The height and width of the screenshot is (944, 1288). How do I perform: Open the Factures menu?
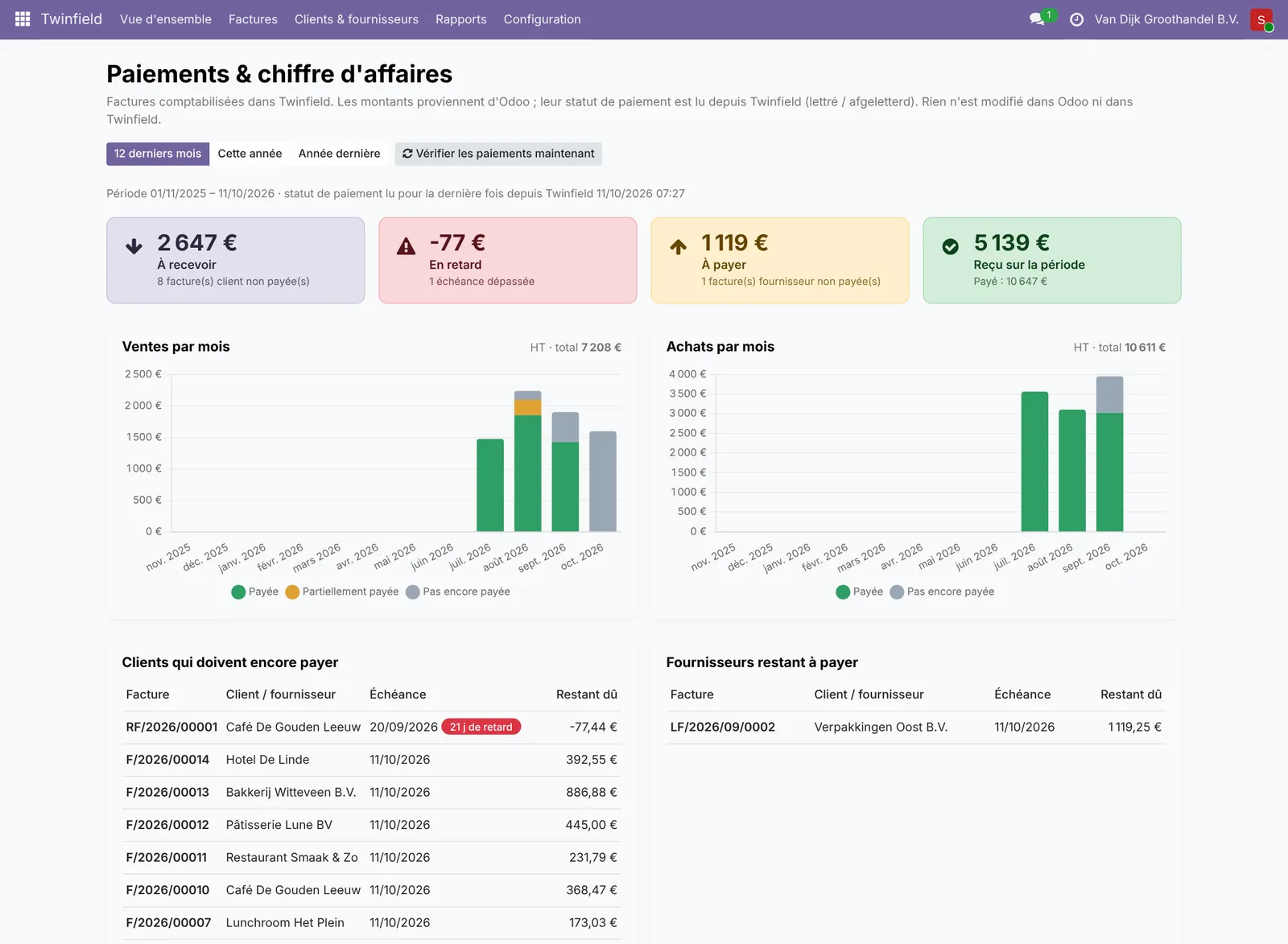(253, 19)
